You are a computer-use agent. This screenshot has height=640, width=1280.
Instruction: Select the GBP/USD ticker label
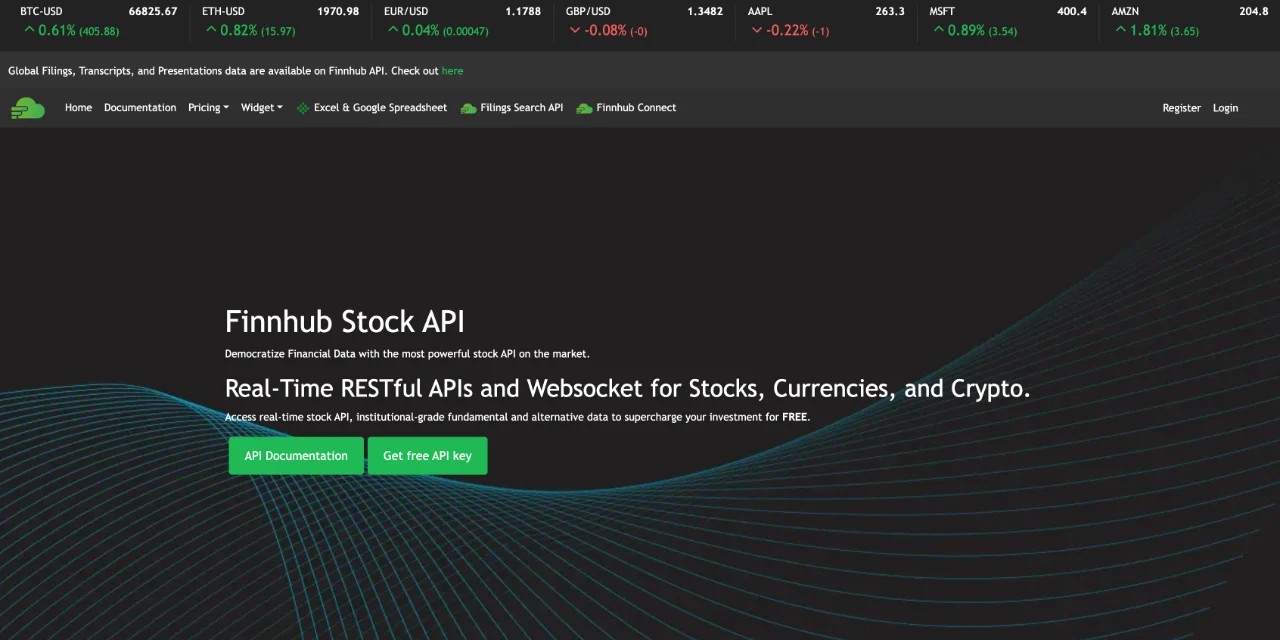pyautogui.click(x=588, y=12)
